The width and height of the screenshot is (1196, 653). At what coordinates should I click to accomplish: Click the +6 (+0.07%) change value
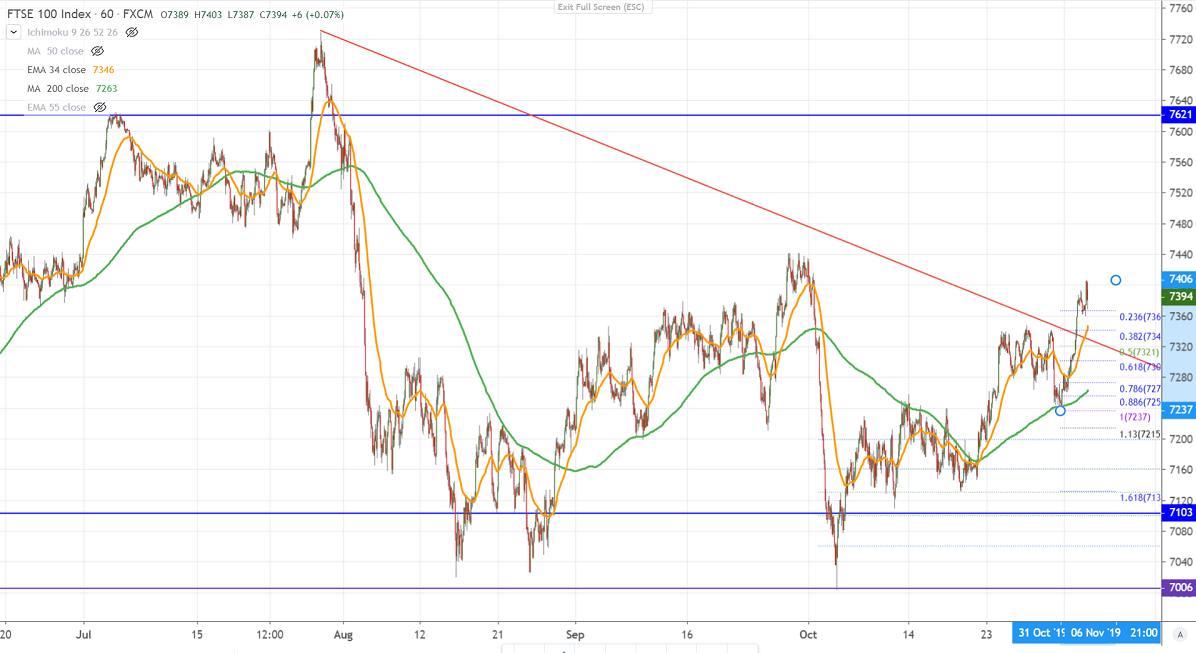click(317, 14)
